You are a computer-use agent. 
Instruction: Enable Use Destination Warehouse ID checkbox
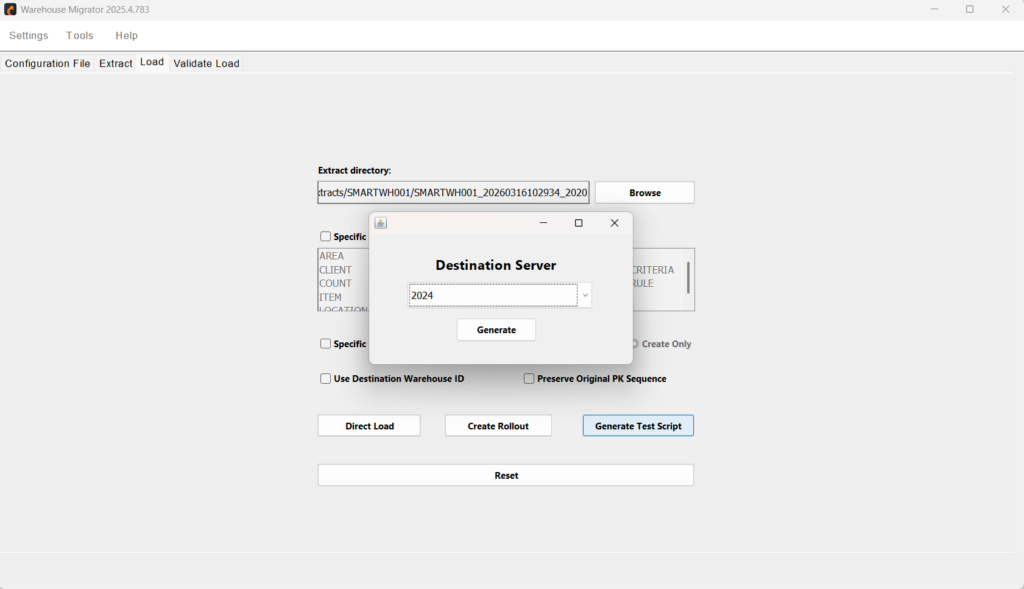pos(325,379)
